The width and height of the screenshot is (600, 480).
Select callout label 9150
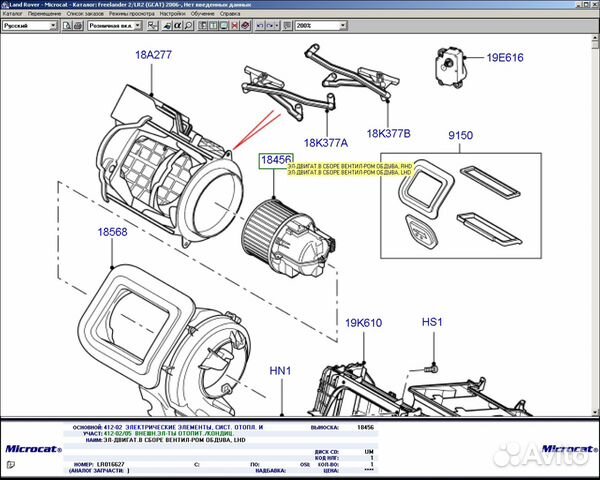(x=460, y=135)
